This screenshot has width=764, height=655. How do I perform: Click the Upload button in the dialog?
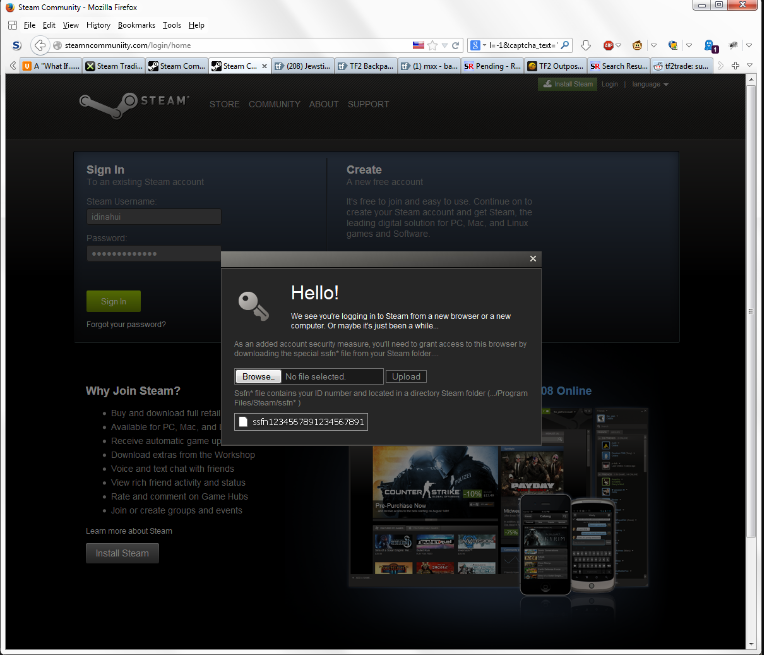pos(406,377)
